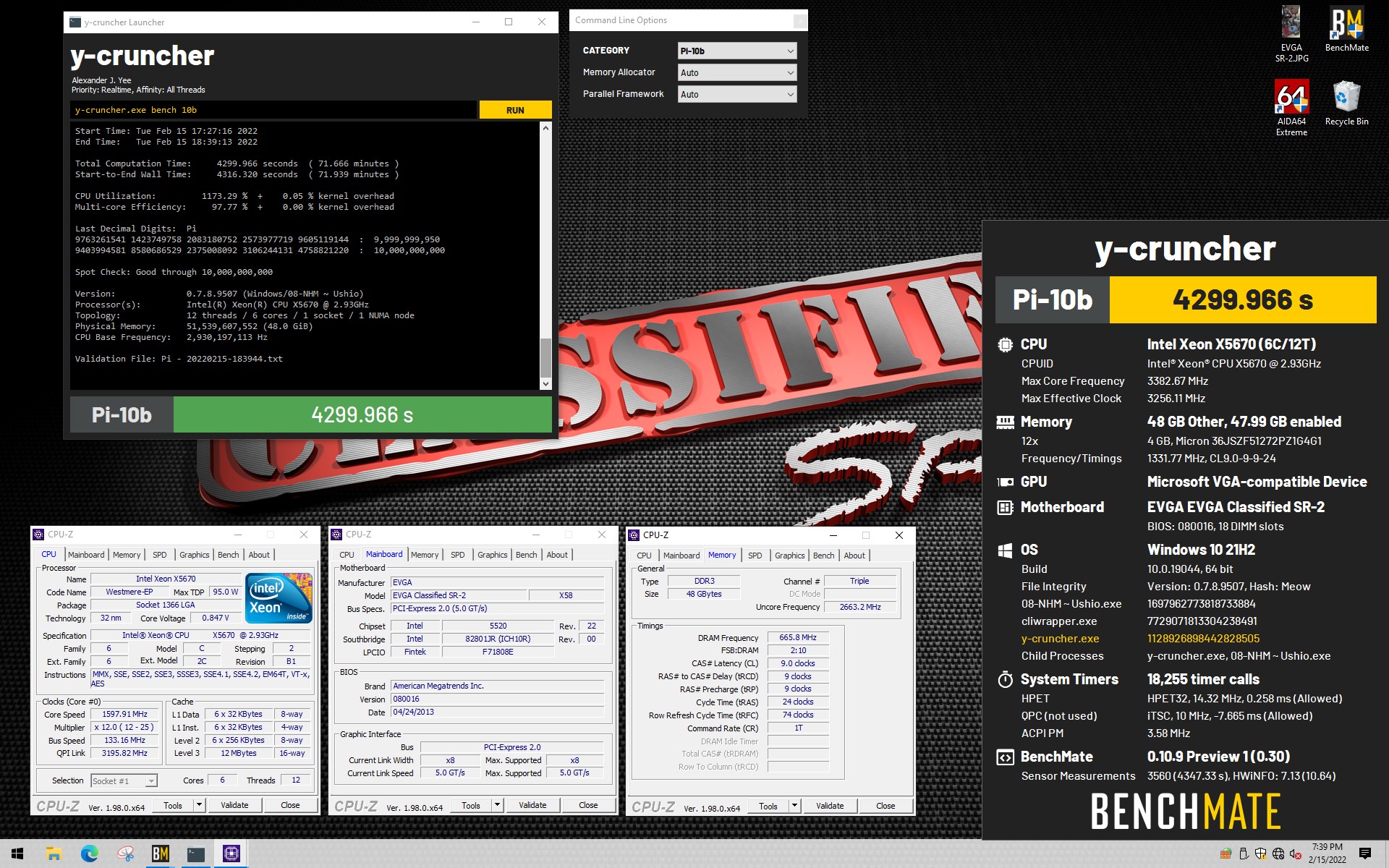This screenshot has width=1389, height=868.
Task: Open Graphics tab in CPU-Z Mainboard window
Action: click(492, 555)
